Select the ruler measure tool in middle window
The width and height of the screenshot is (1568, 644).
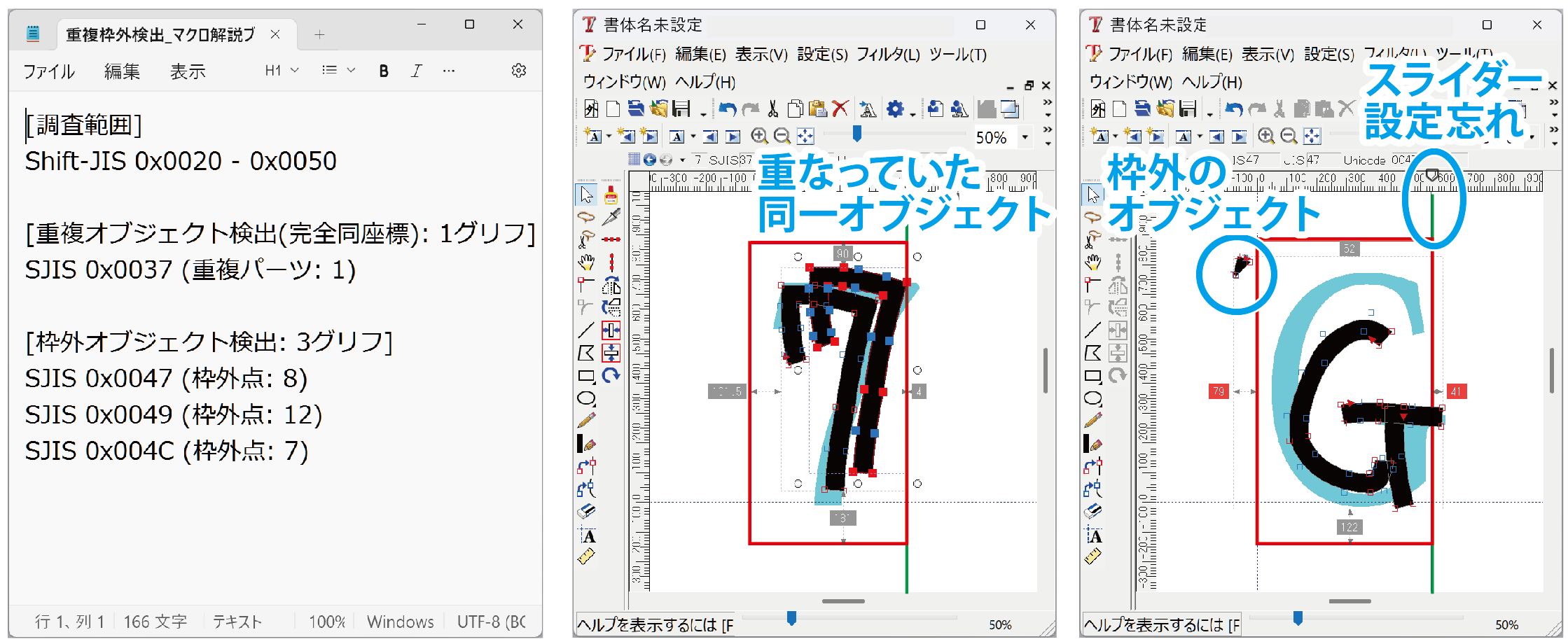pos(586,557)
